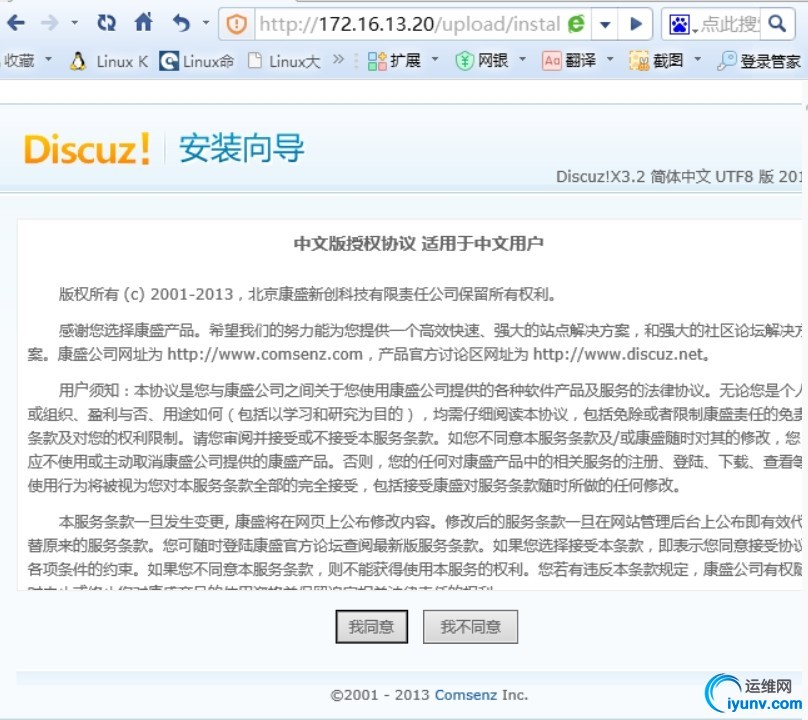Open the Comsenz link in footer
808x720 pixels.
point(466,695)
